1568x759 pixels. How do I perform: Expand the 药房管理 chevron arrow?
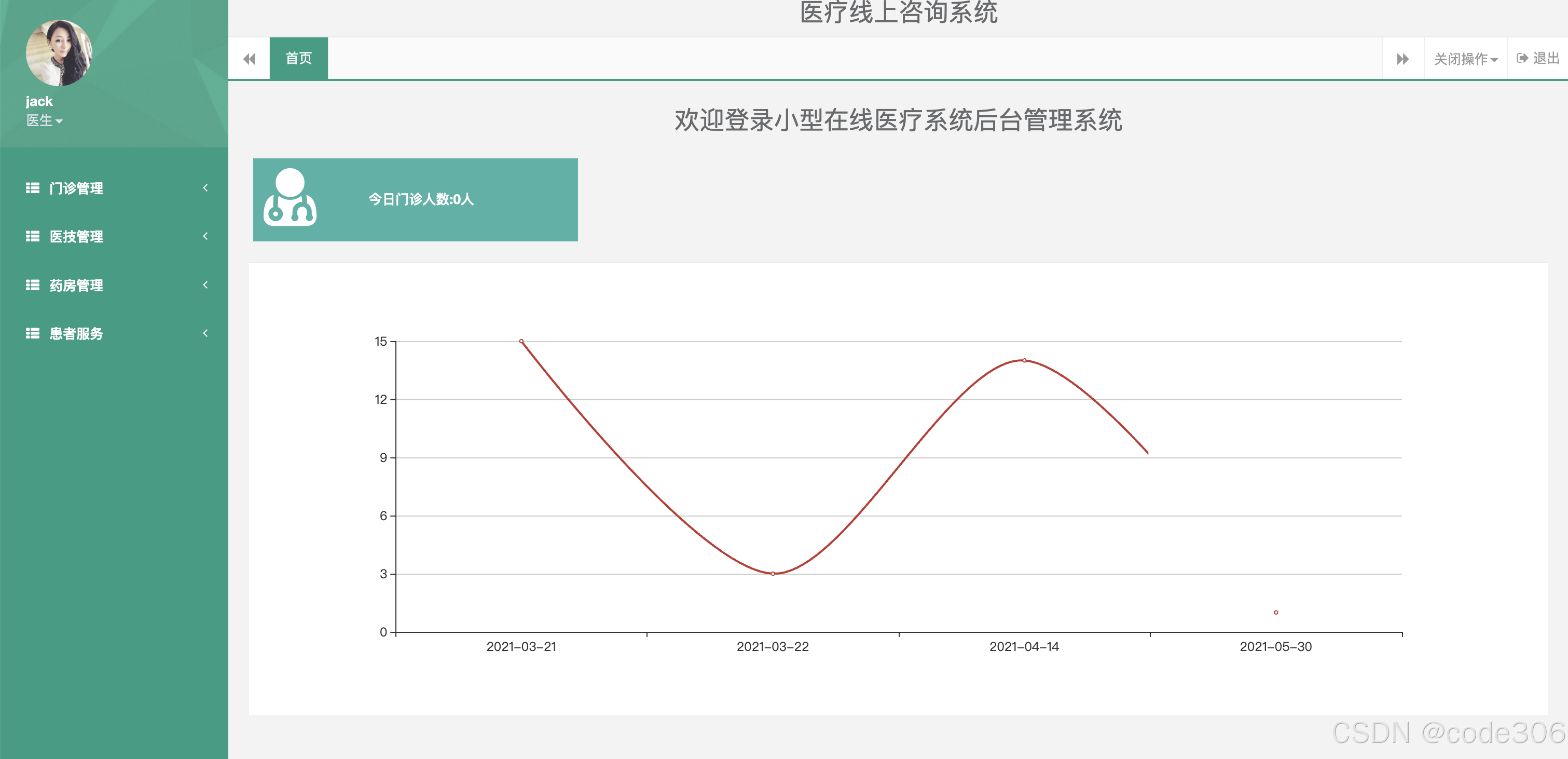tap(205, 285)
